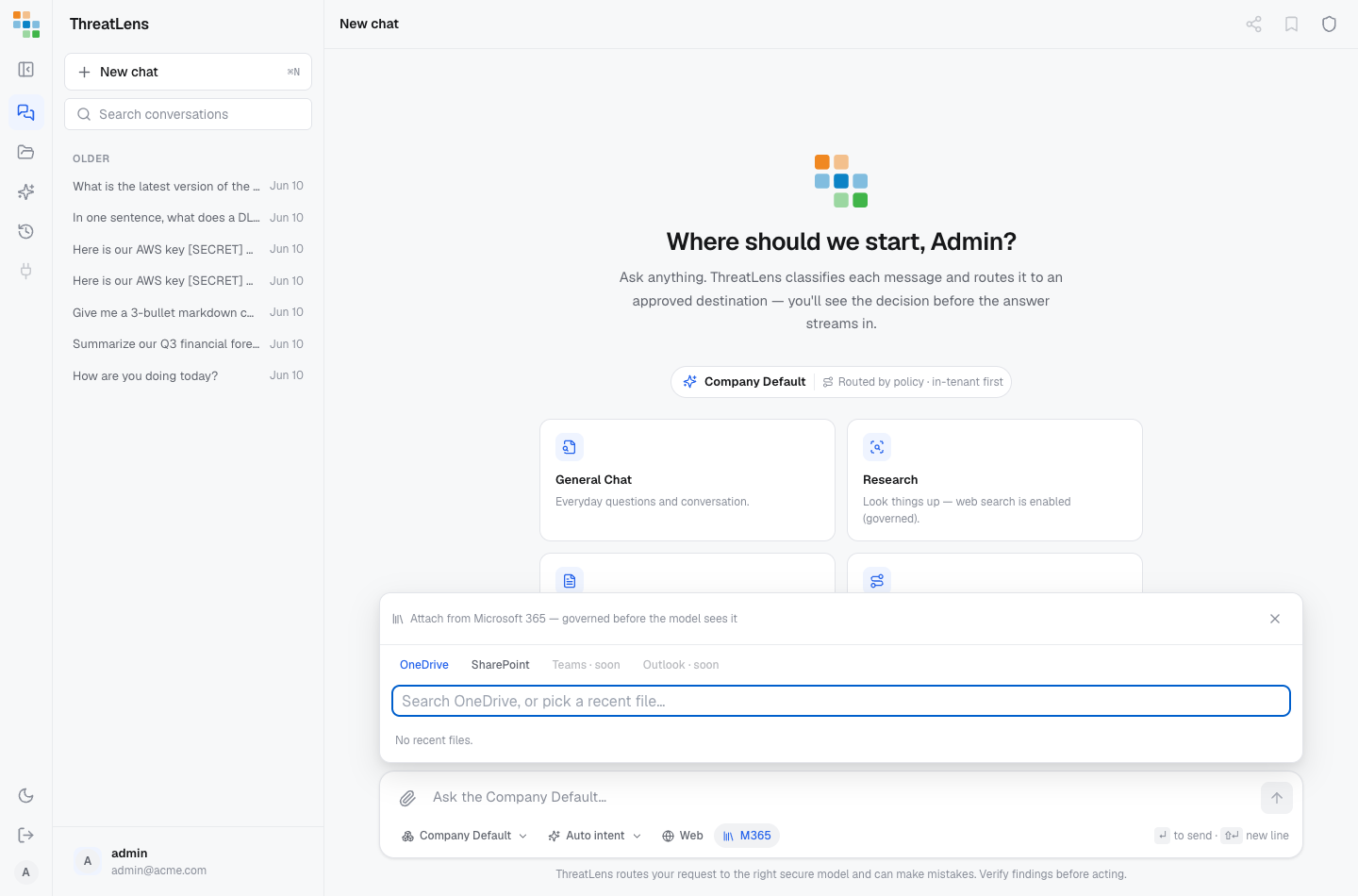The width and height of the screenshot is (1358, 896).
Task: Focus the Ask the Company Default prompt field
Action: coord(839,797)
